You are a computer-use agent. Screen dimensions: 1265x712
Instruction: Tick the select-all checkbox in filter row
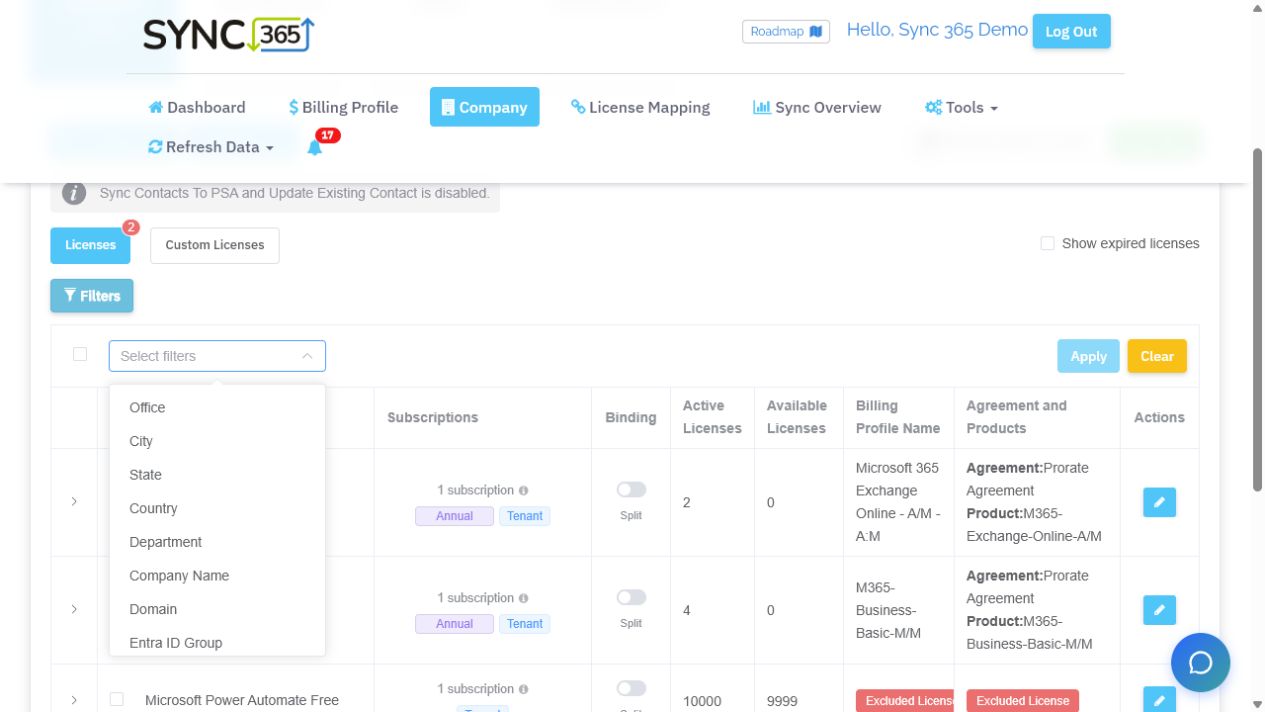pyautogui.click(x=80, y=354)
